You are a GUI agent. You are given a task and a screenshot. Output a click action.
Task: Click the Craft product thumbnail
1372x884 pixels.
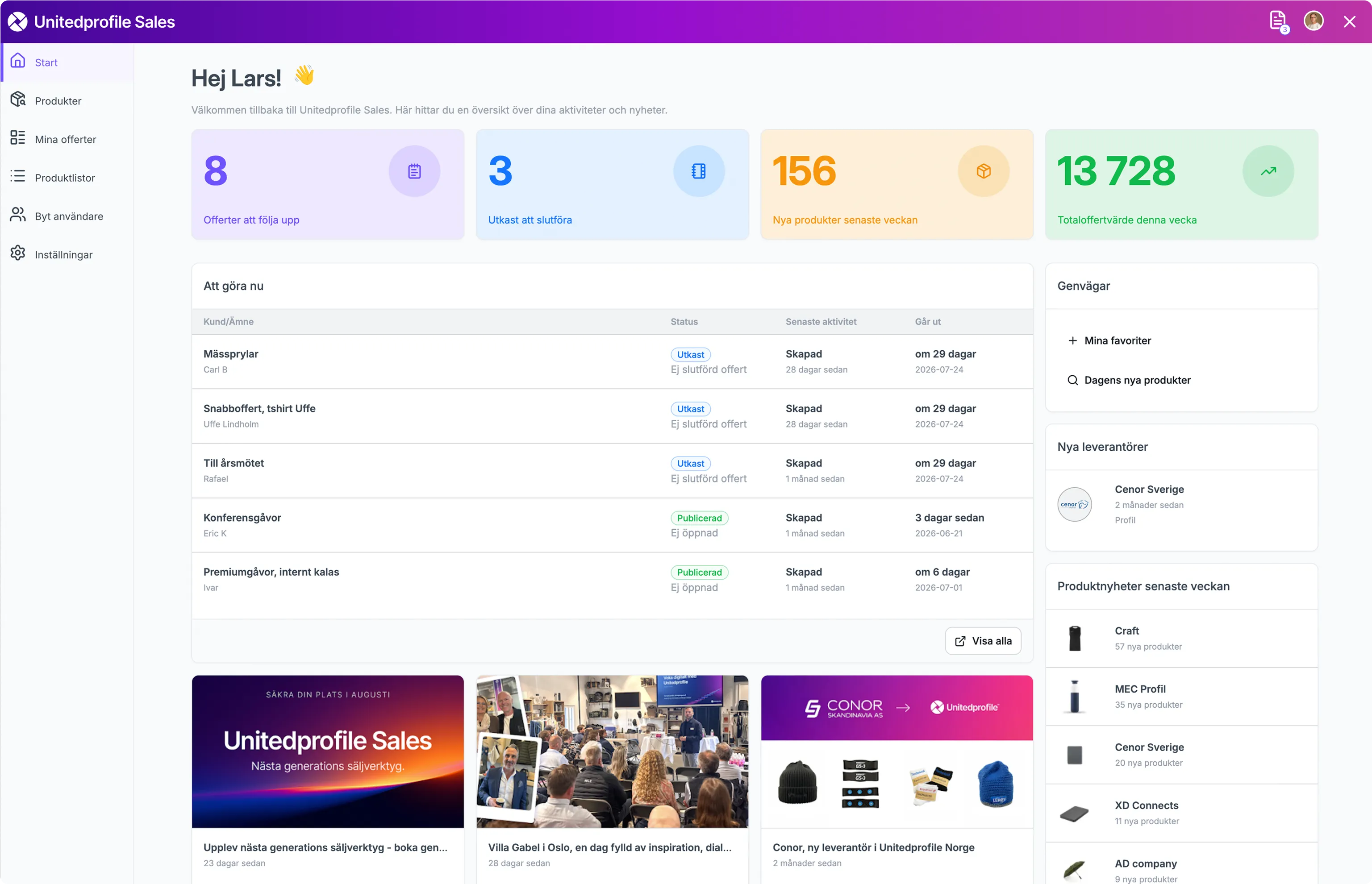(1075, 638)
